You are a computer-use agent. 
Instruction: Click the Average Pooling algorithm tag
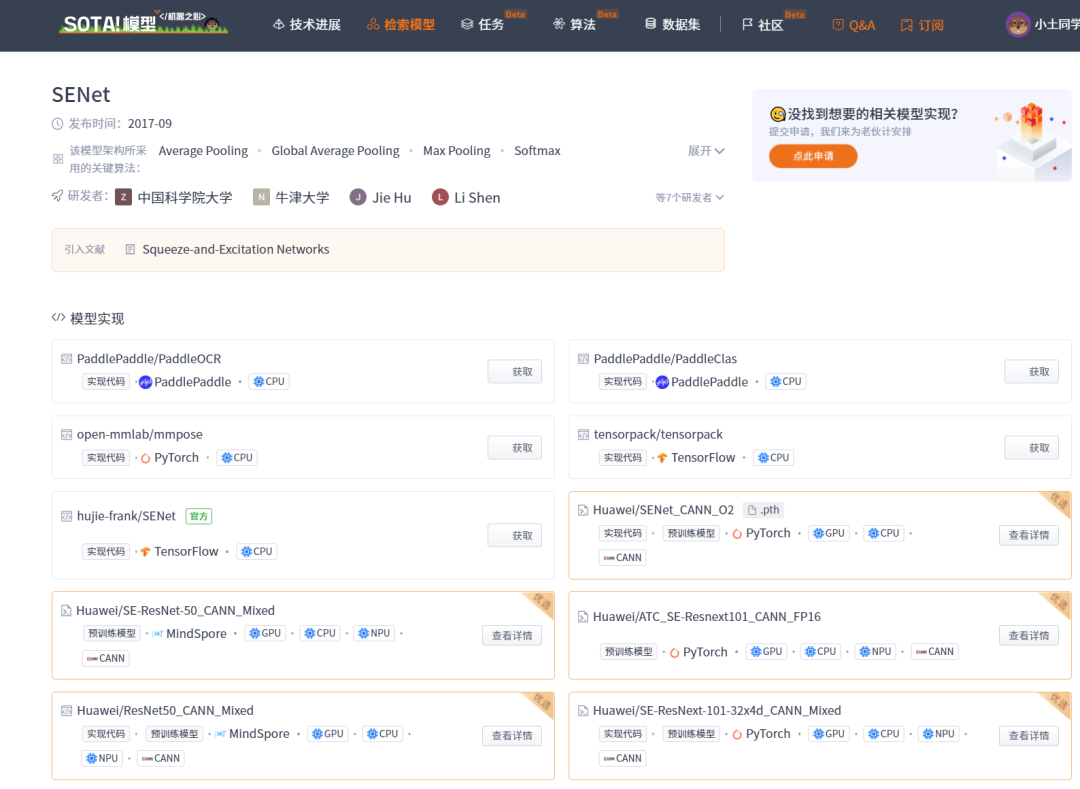pyautogui.click(x=203, y=151)
